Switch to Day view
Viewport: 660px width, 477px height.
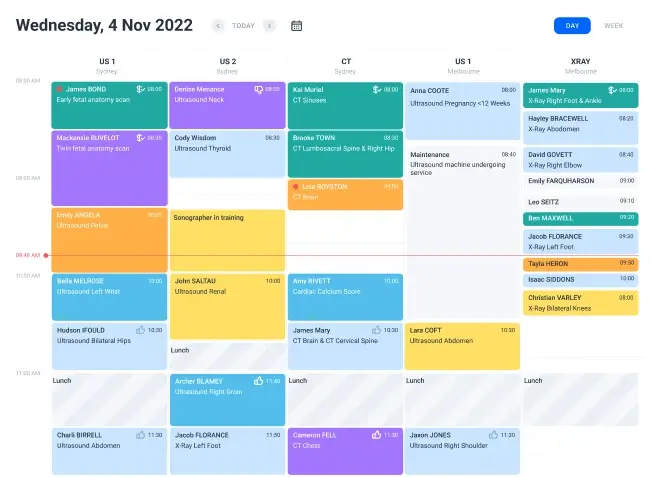(x=572, y=26)
